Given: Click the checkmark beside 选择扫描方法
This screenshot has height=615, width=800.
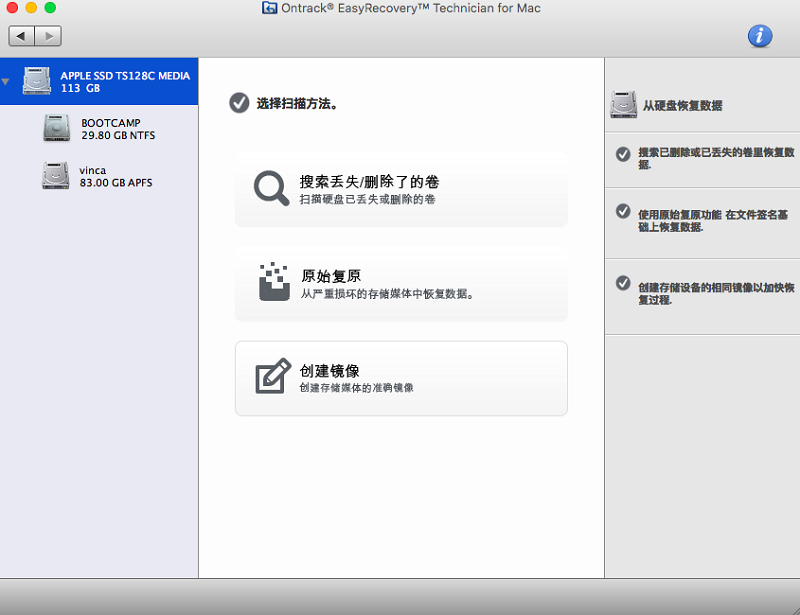Looking at the screenshot, I should tap(238, 102).
